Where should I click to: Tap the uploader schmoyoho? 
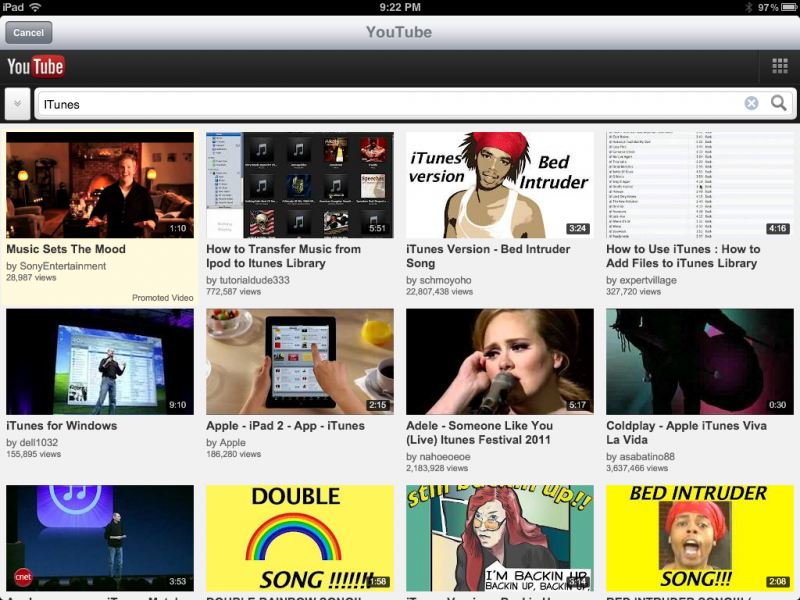click(445, 280)
